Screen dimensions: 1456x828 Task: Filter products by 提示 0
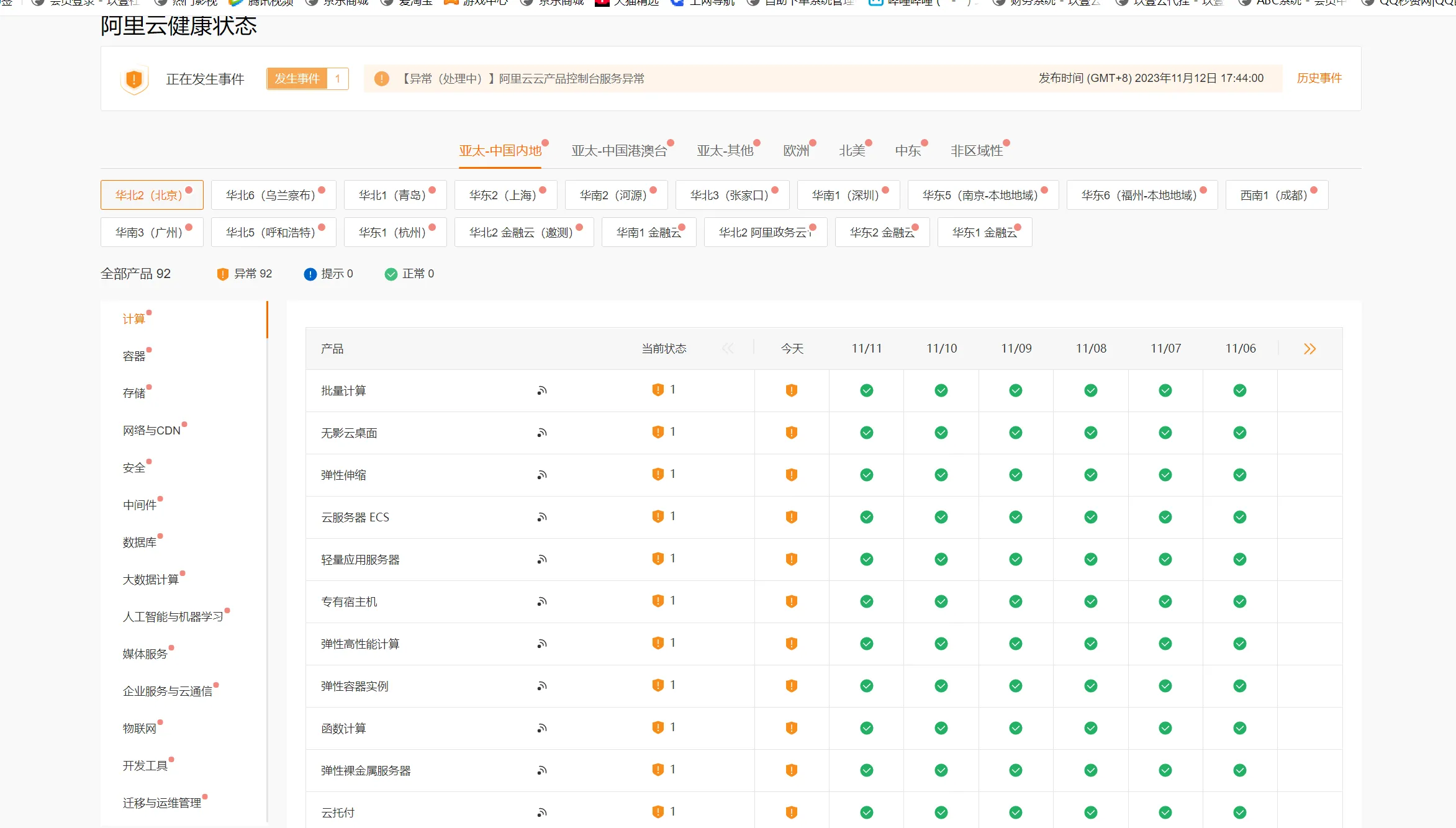coord(328,274)
